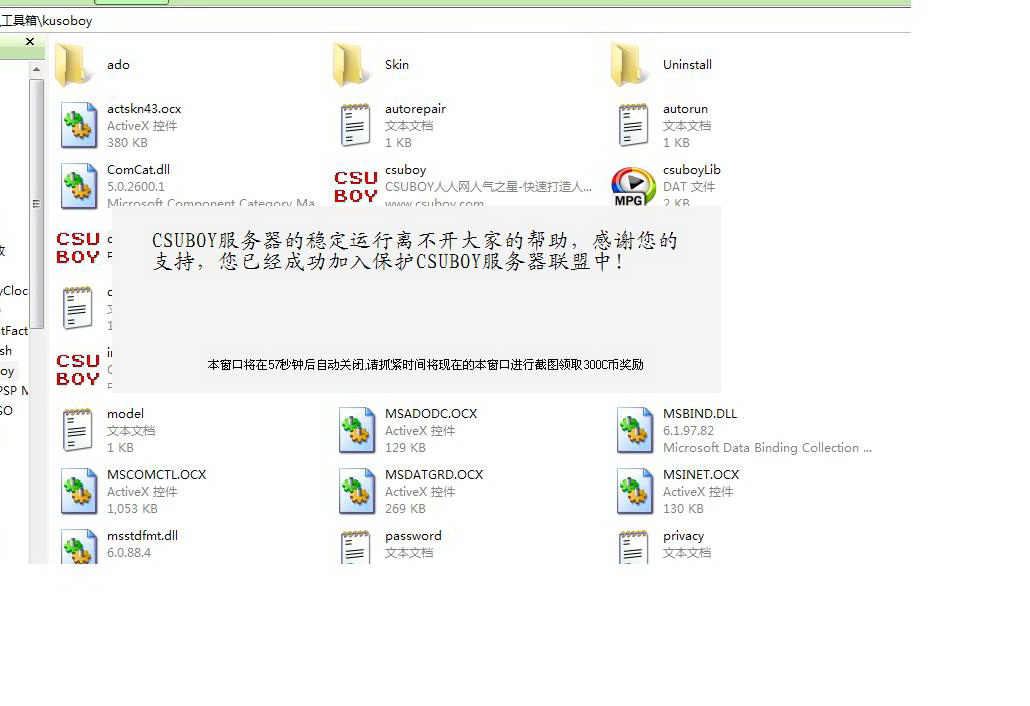Select the privacy text document icon
1030x706 pixels.
(633, 547)
